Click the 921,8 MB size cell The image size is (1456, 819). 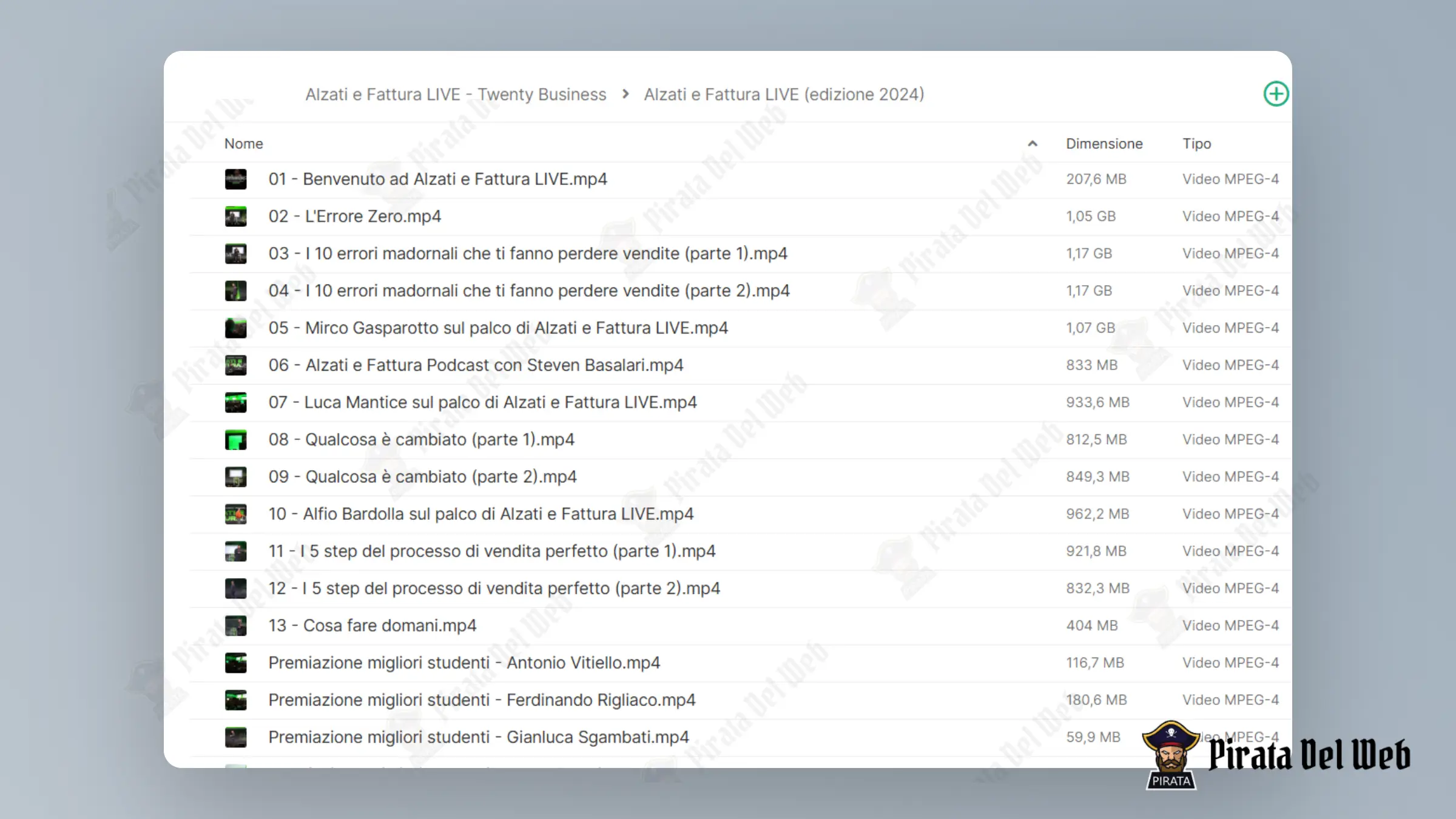1096,551
